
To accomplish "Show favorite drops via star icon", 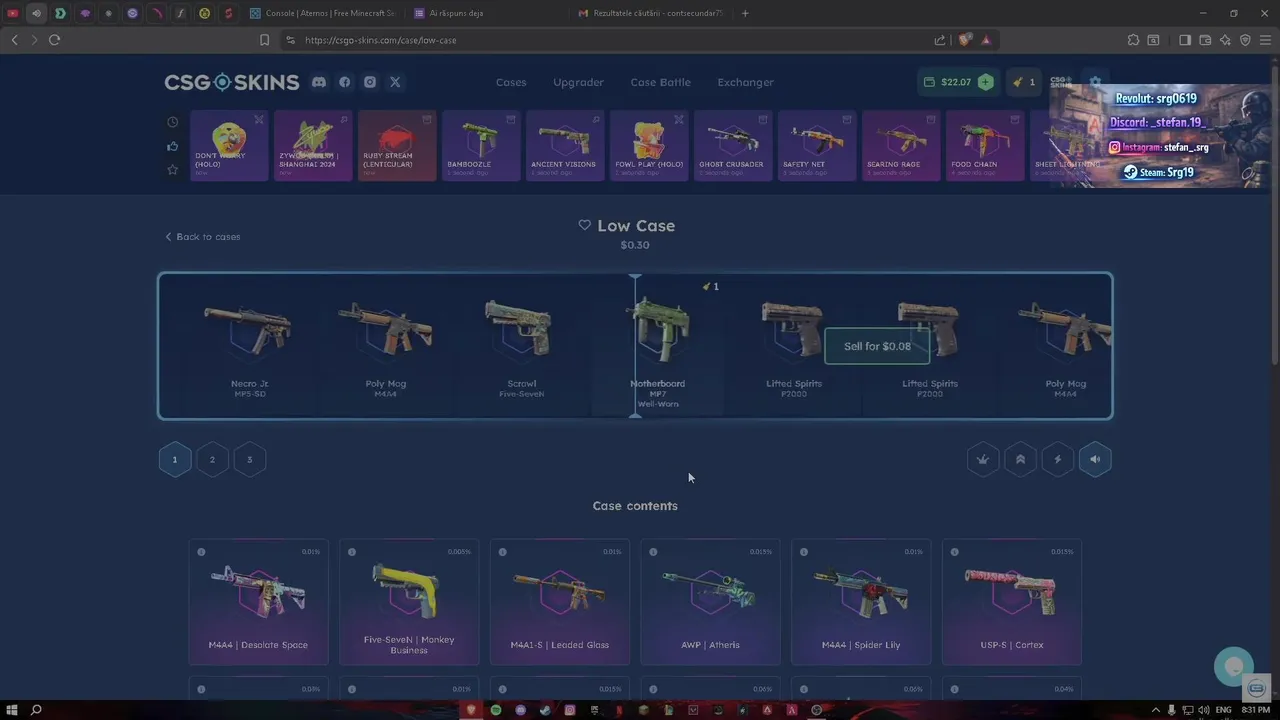I will [172, 170].
